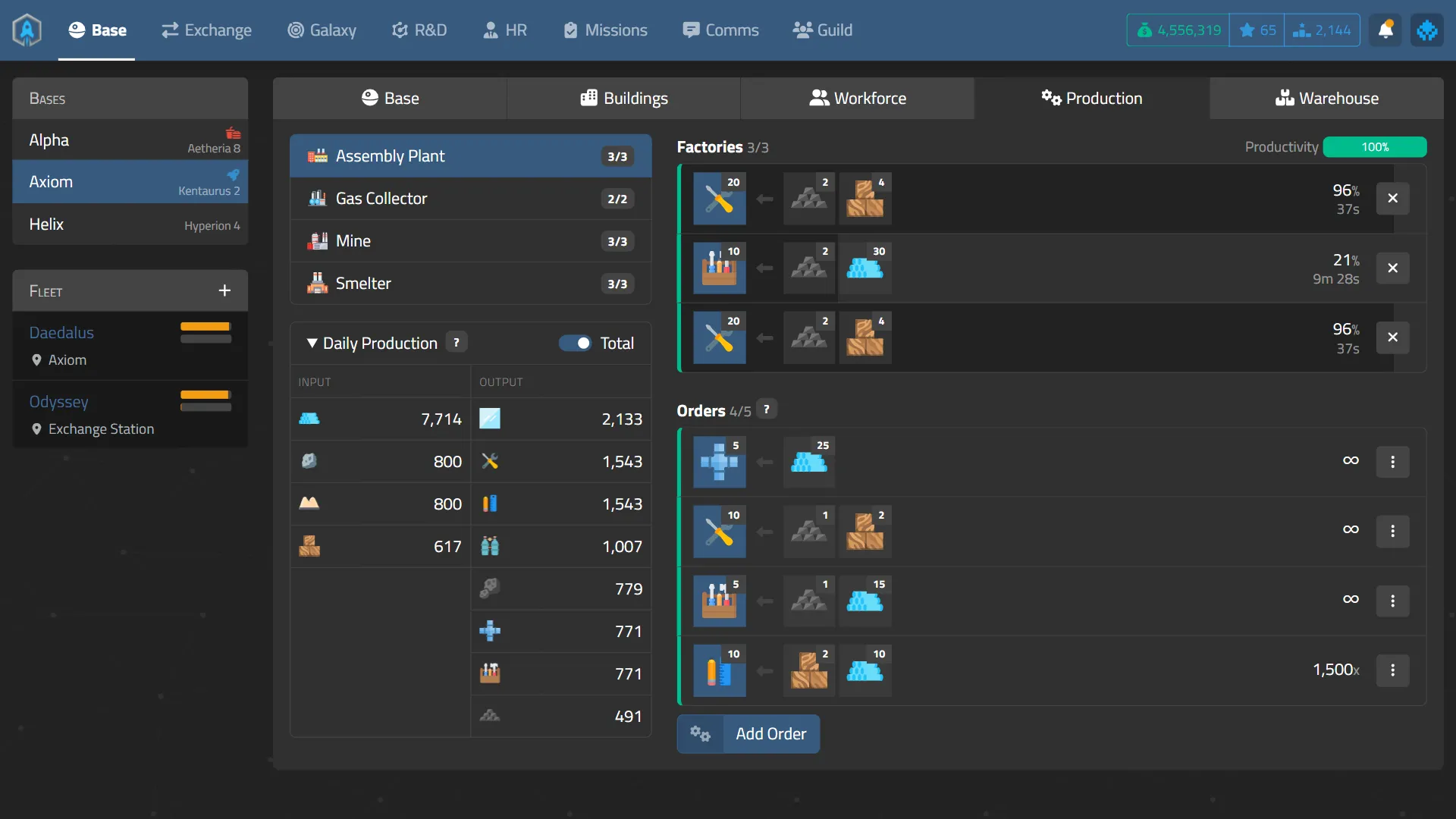1456x819 pixels.
Task: Click the game logo icon
Action: tap(27, 30)
